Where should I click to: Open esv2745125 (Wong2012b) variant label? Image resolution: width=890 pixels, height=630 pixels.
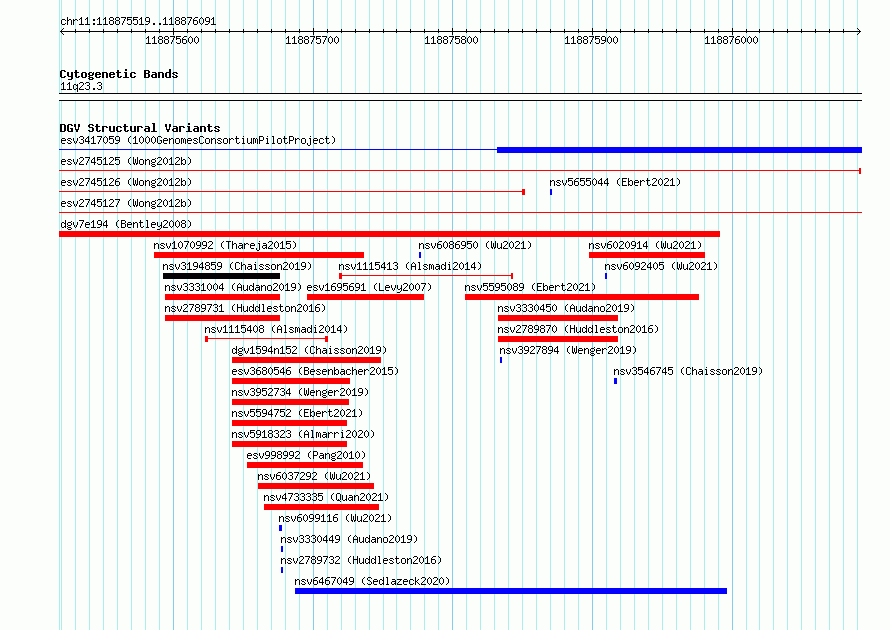click(126, 161)
